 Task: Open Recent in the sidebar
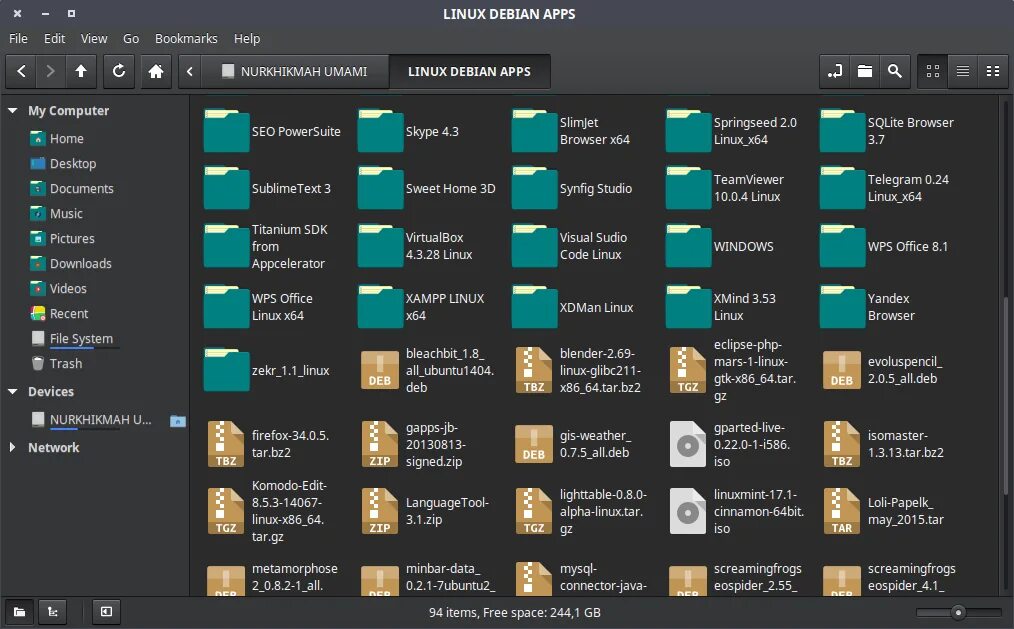coord(69,314)
